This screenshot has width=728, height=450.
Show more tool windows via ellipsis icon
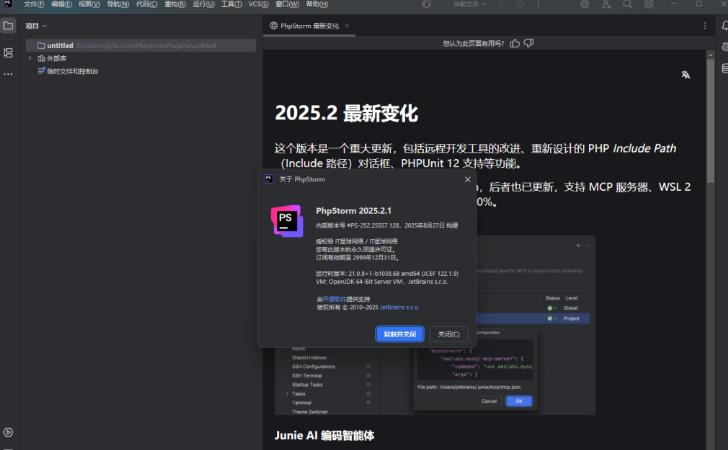click(x=8, y=74)
